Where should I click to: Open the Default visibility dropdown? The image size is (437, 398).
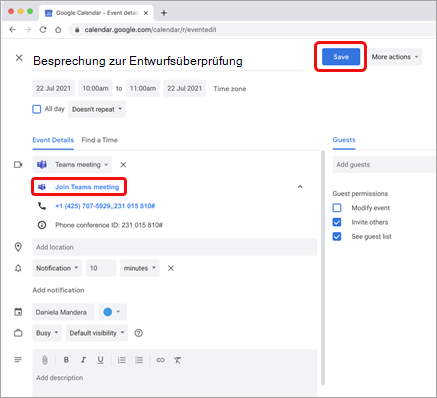coord(97,333)
